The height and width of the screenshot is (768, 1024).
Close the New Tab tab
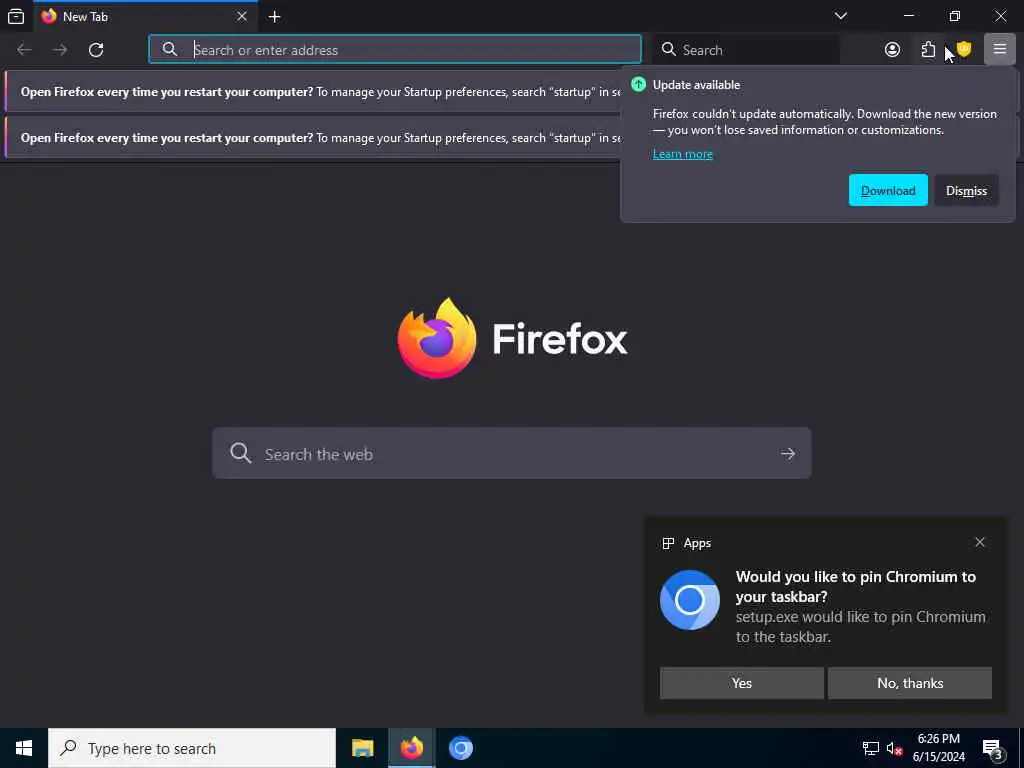point(242,16)
